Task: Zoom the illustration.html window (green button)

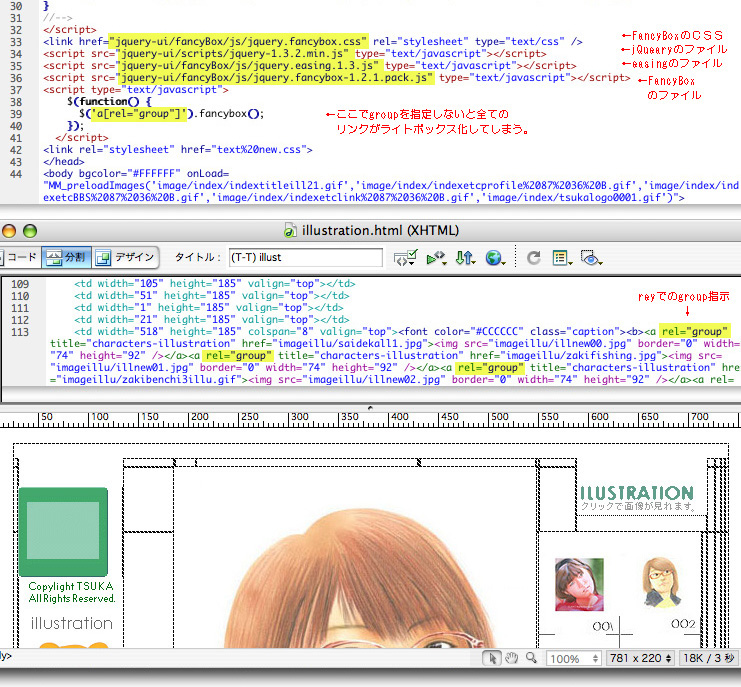Action: (x=30, y=231)
